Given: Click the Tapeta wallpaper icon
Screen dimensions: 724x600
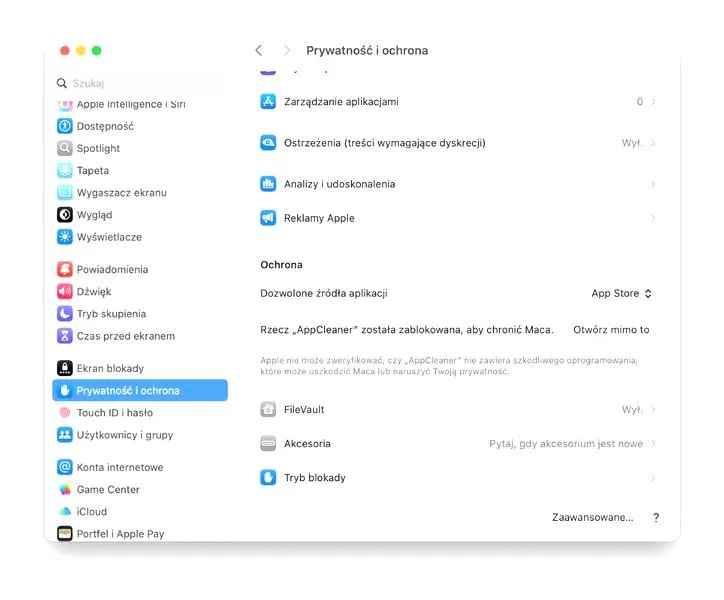Looking at the screenshot, I should 65,170.
